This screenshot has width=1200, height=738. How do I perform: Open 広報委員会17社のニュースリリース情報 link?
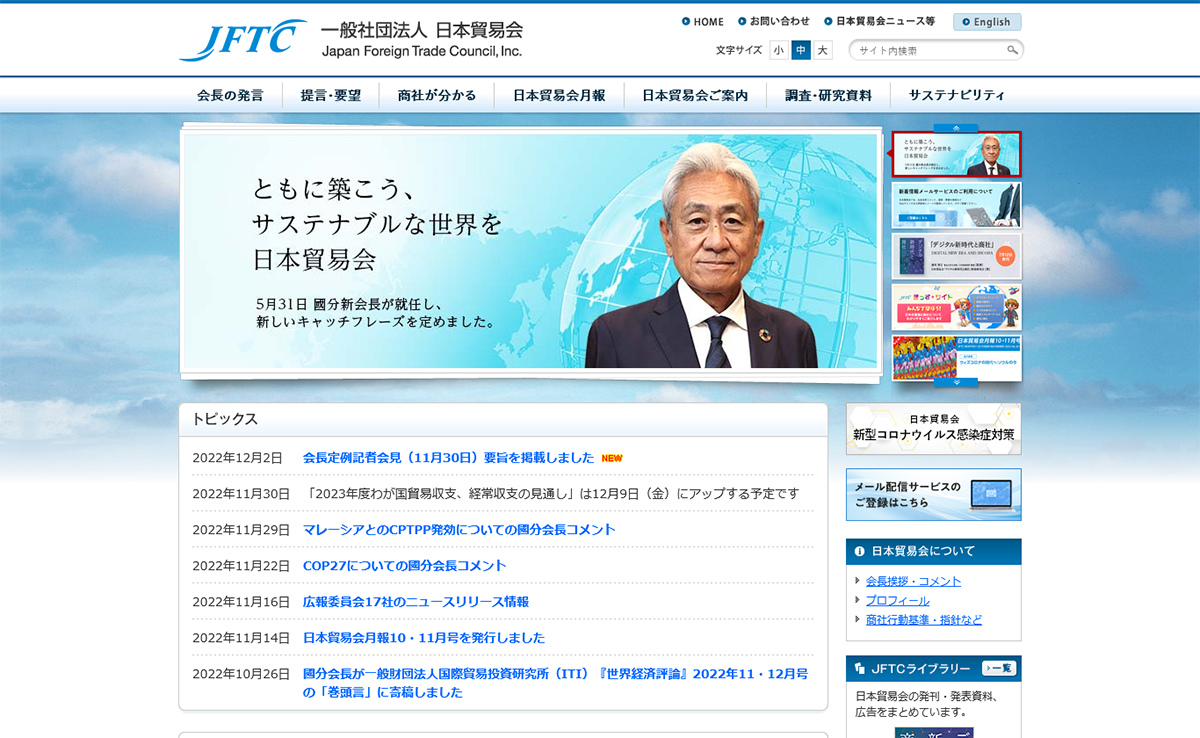[416, 602]
